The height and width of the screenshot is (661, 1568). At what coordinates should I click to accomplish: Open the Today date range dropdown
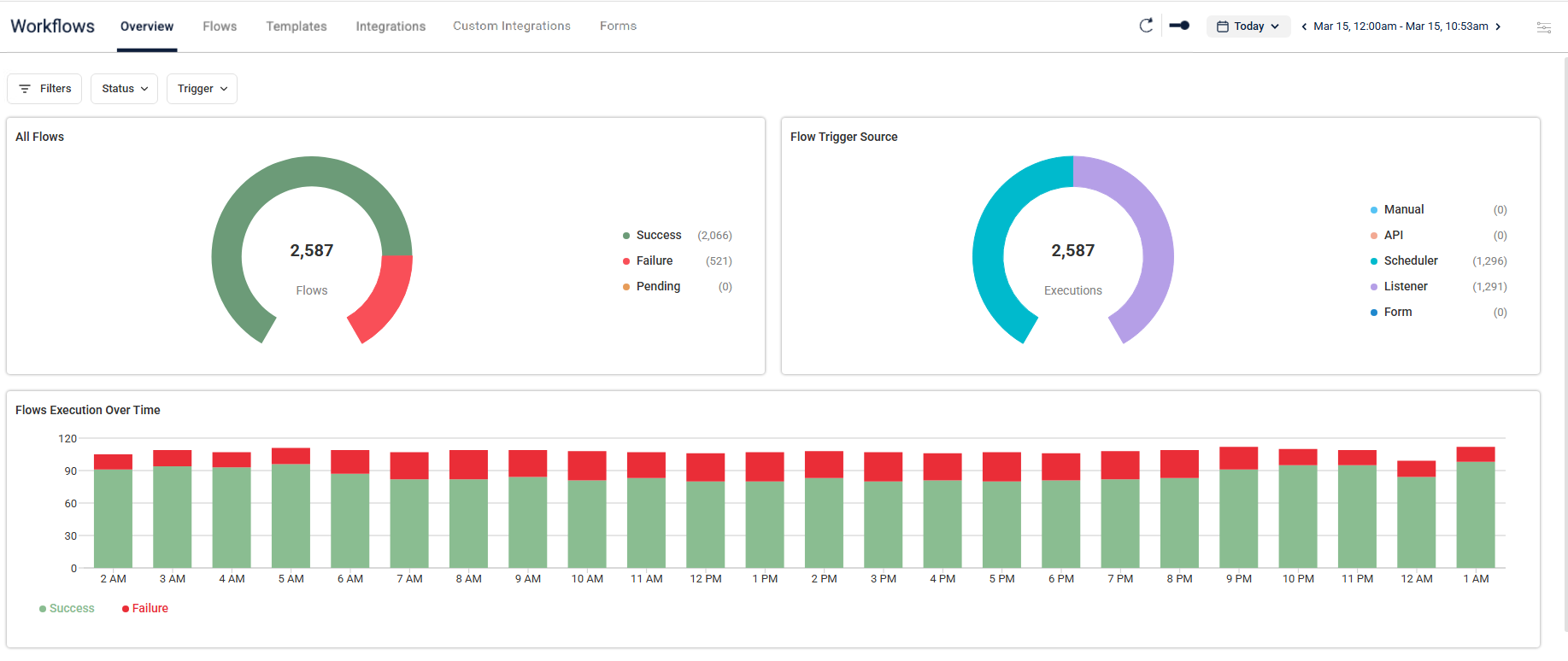pos(1248,26)
